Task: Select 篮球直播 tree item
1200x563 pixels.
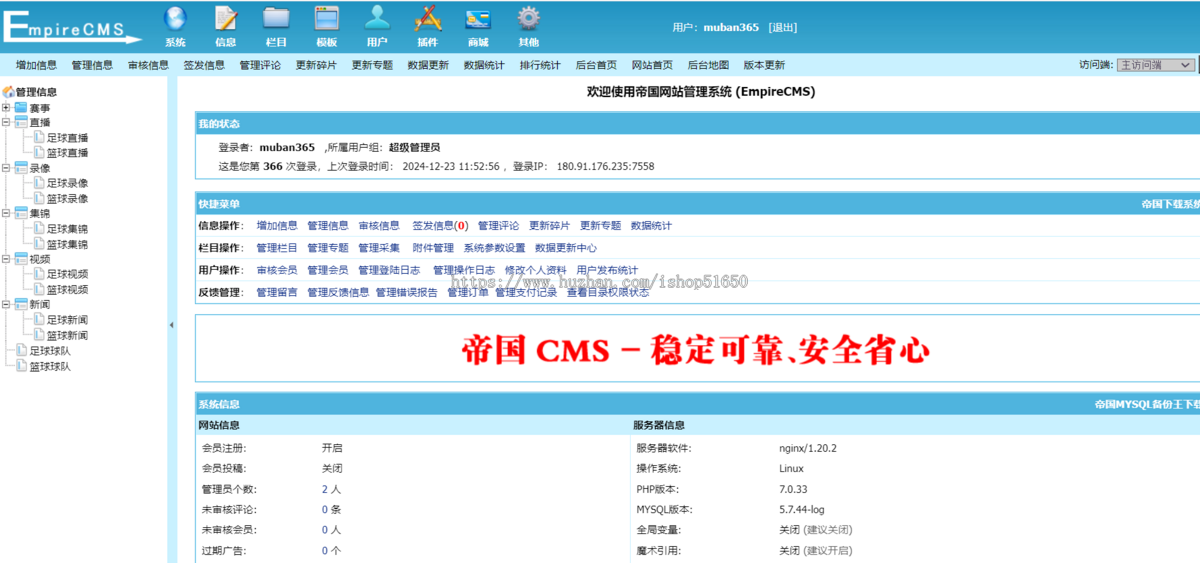Action: pyautogui.click(x=67, y=153)
